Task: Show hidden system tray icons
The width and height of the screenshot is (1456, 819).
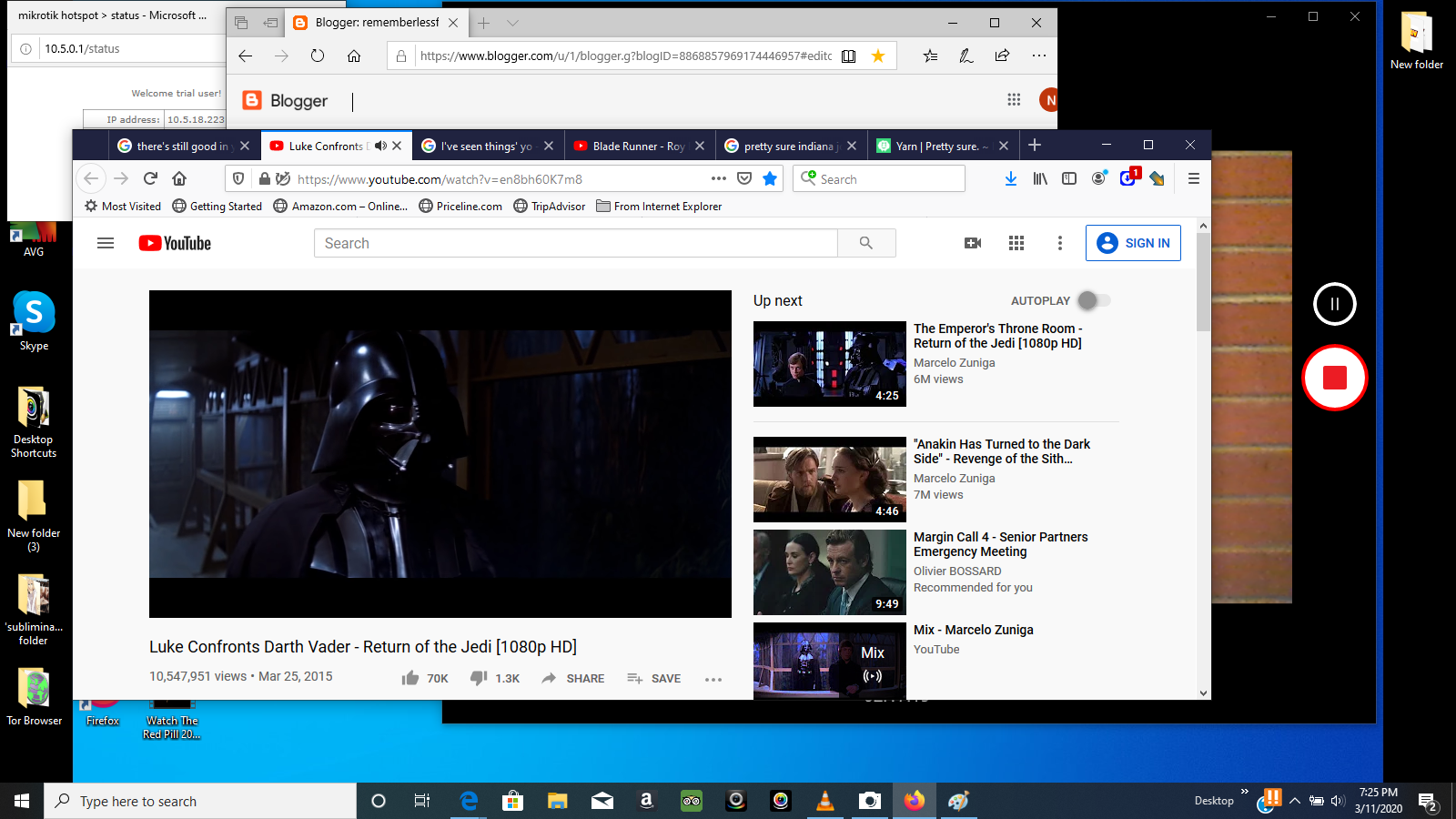Action: [x=1295, y=801]
